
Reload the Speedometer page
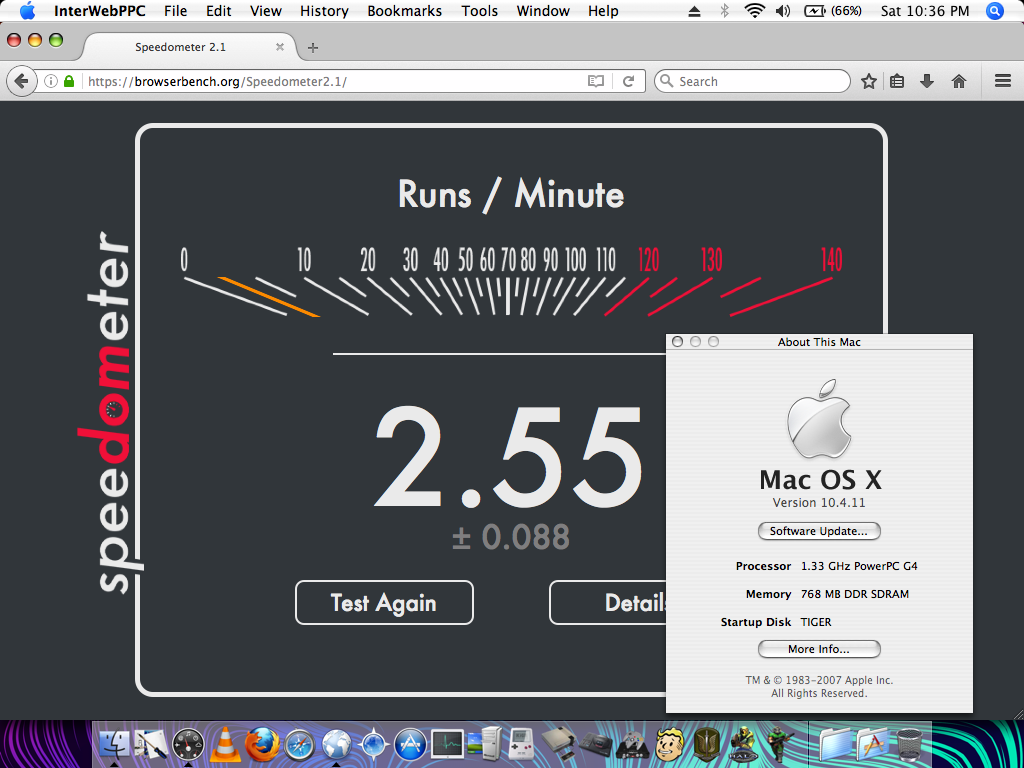[628, 82]
